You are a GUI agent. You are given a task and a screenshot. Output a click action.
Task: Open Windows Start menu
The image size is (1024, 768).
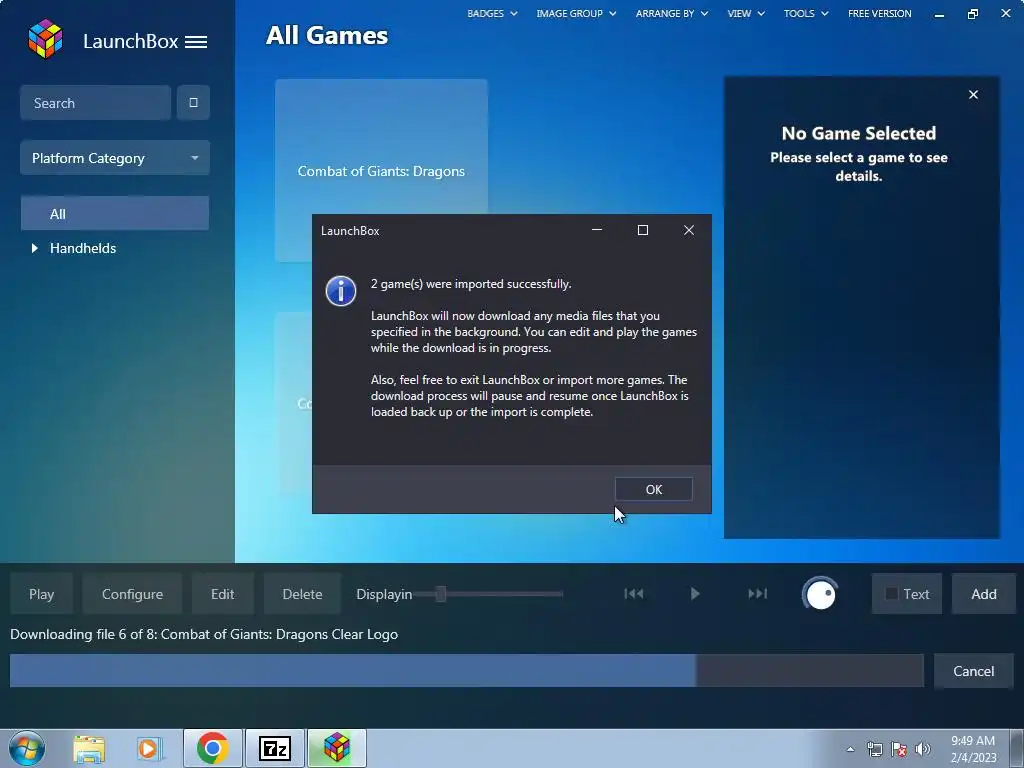point(27,748)
